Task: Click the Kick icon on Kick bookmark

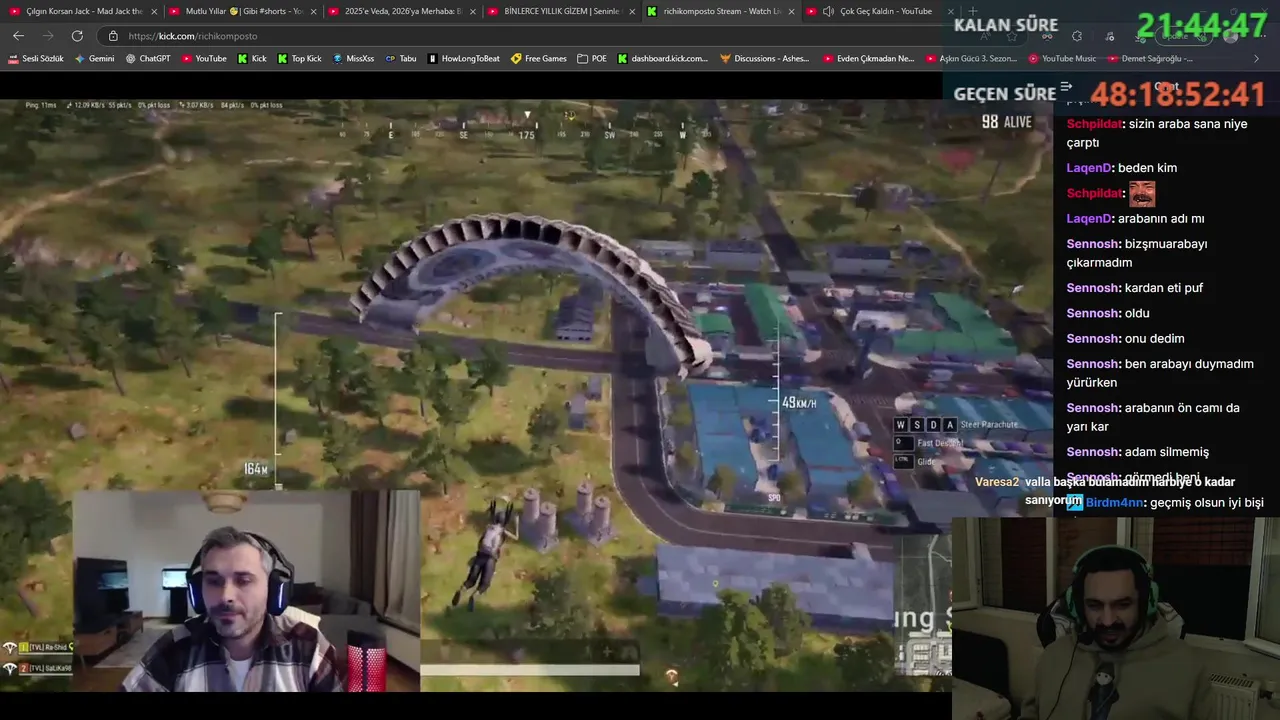Action: point(242,59)
